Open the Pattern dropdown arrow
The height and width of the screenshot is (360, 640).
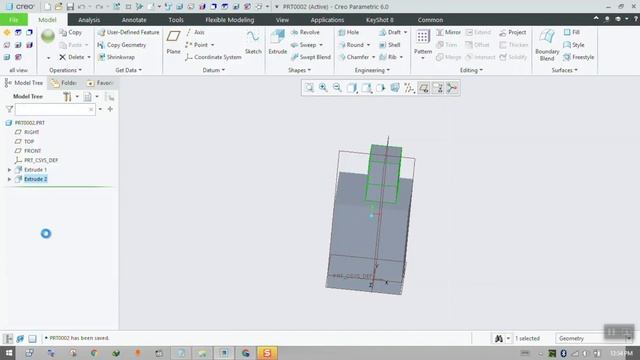[423, 58]
